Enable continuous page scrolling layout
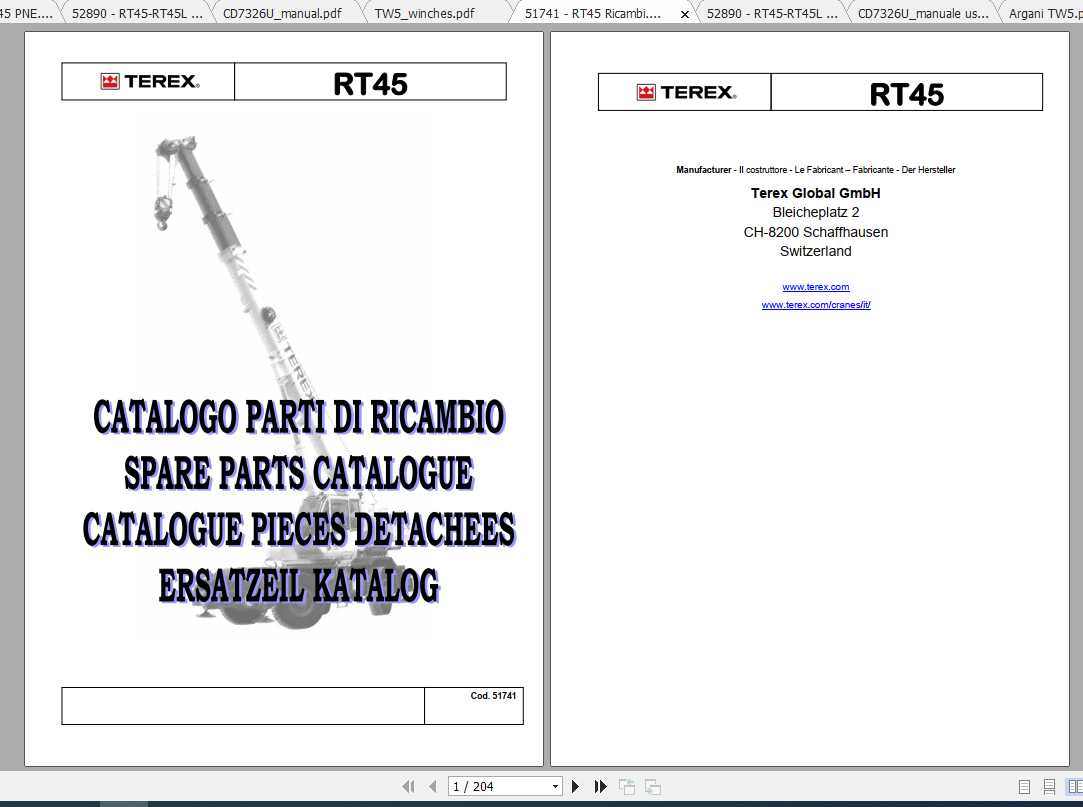Screen dimensions: 1083x807 [x=1049, y=787]
